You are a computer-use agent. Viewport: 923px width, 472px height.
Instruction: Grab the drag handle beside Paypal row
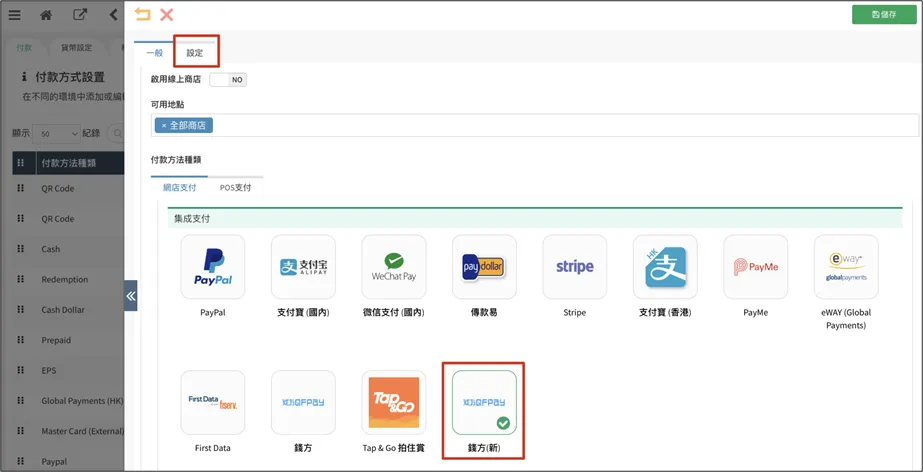coord(21,461)
